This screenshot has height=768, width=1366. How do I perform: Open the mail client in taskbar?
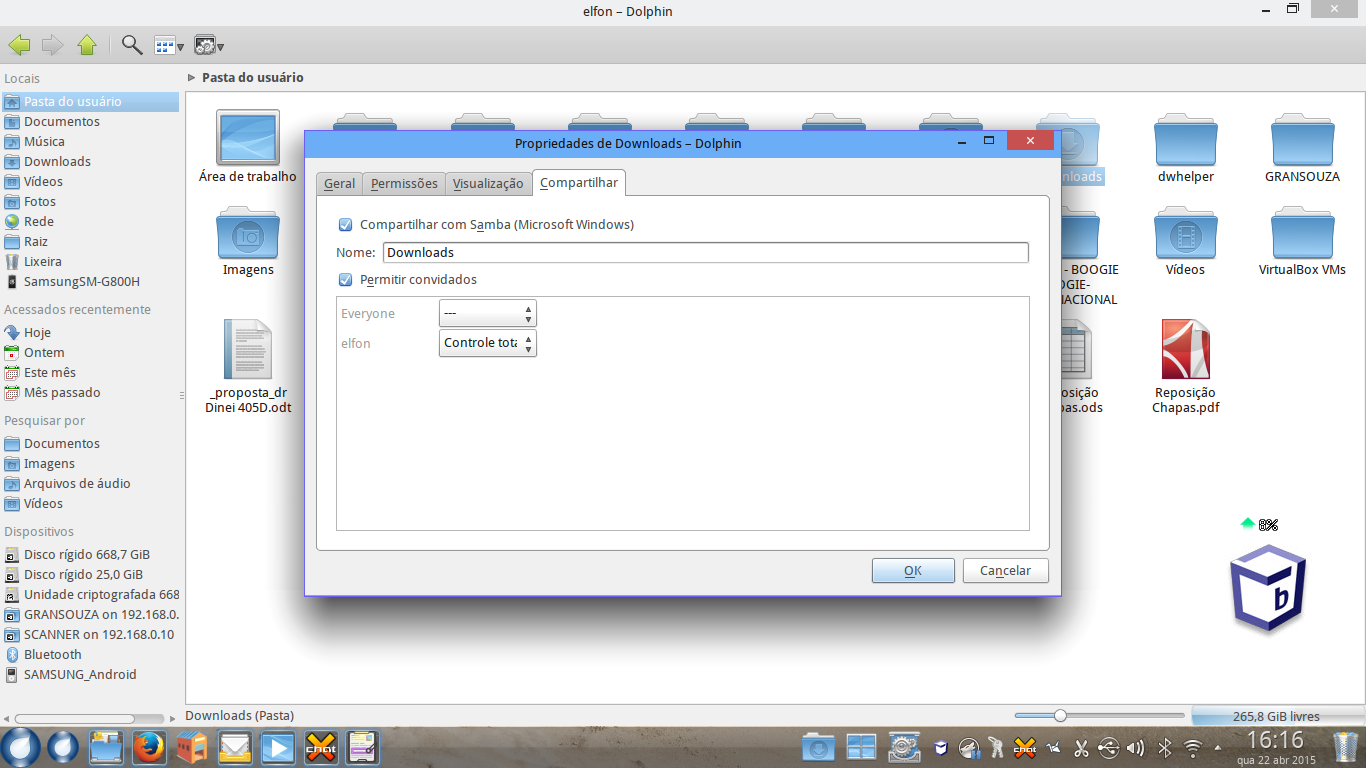click(x=234, y=747)
